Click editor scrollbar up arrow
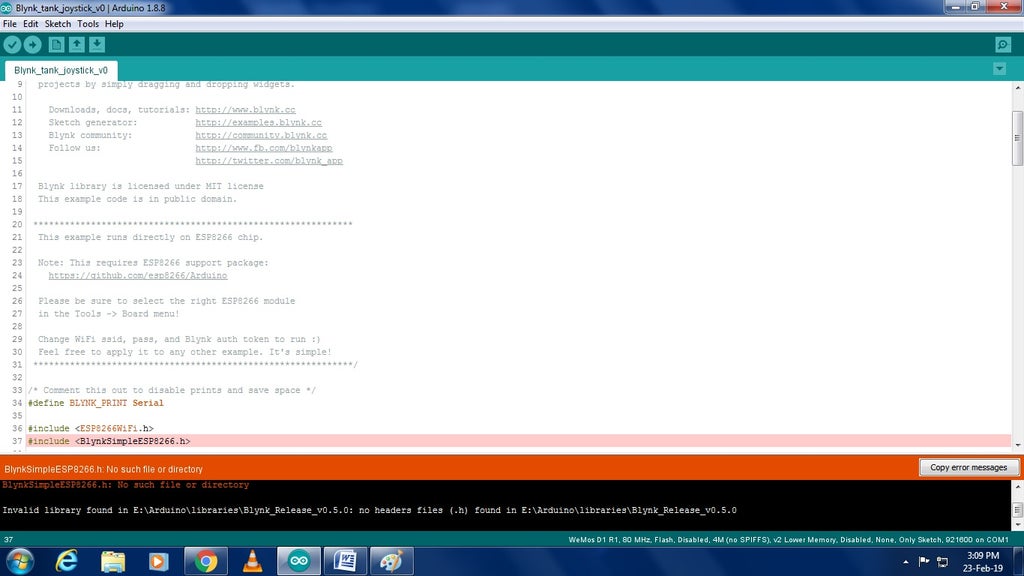Screen dimensions: 1024x576 tap(1017, 87)
